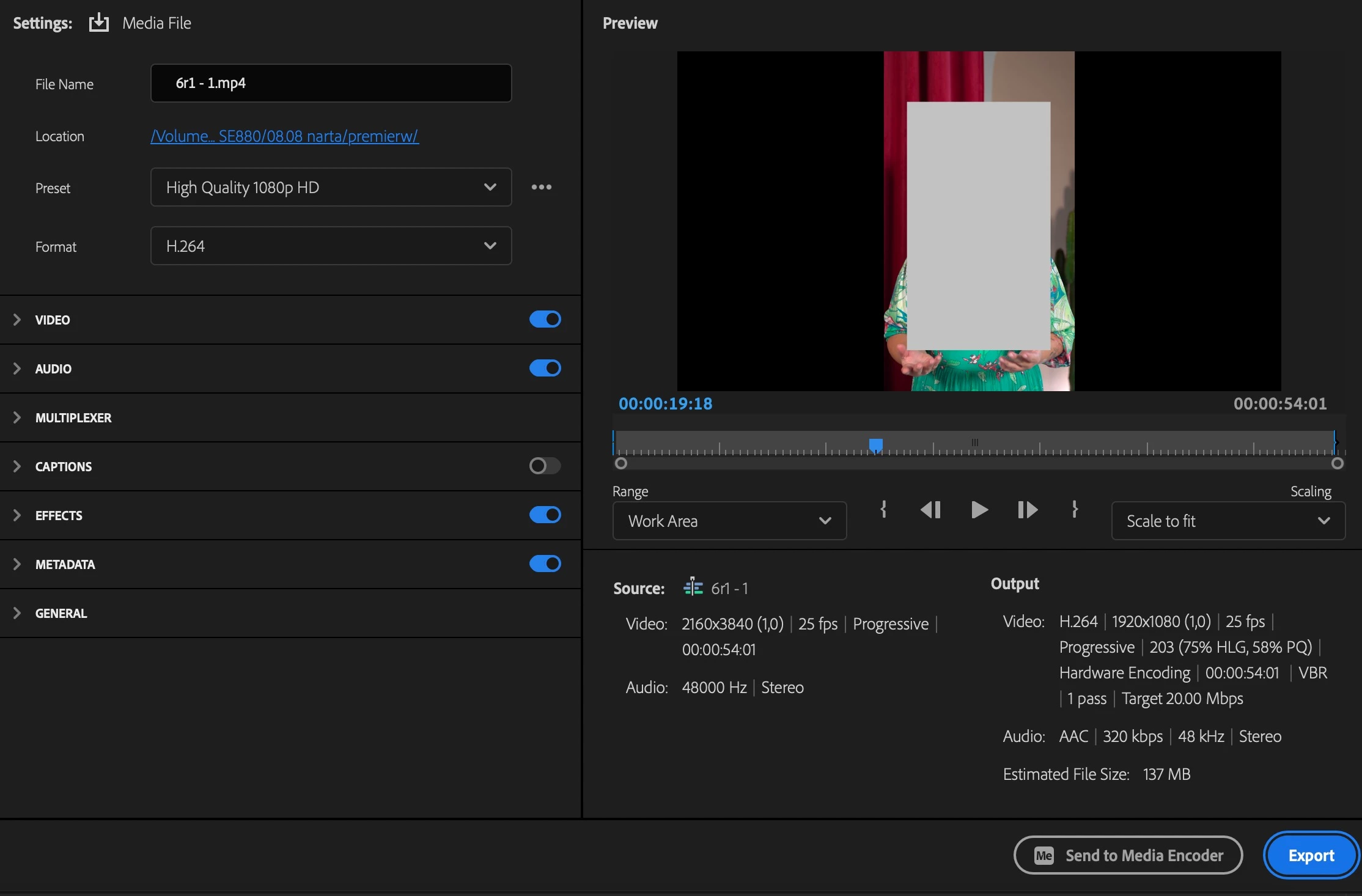Viewport: 1362px width, 896px height.
Task: Open the Format H.264 dropdown
Action: [x=331, y=246]
